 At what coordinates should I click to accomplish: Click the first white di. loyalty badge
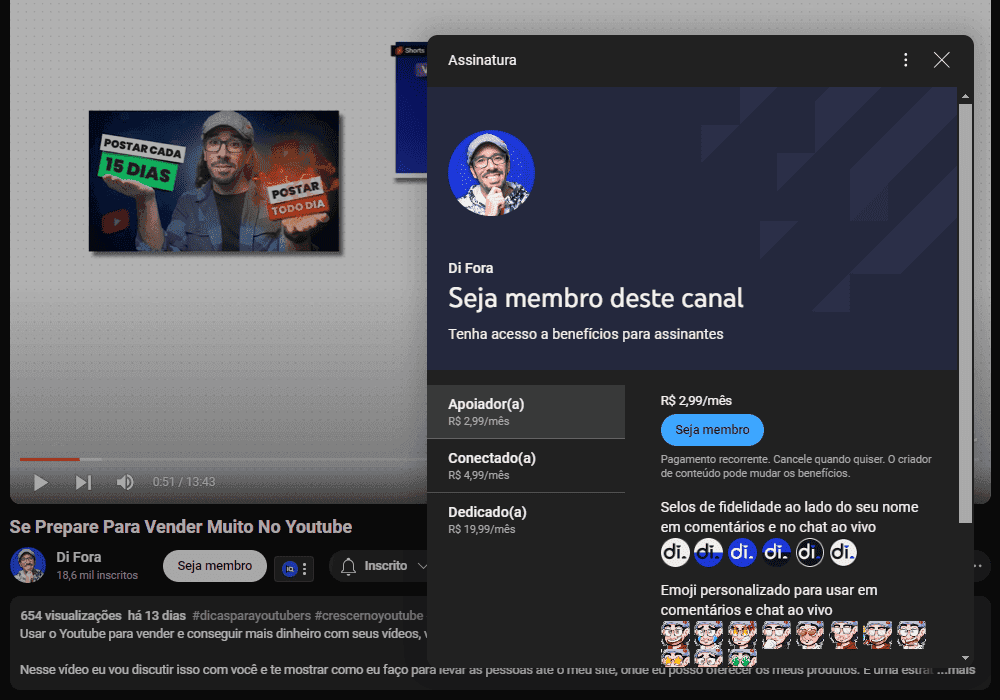(675, 553)
